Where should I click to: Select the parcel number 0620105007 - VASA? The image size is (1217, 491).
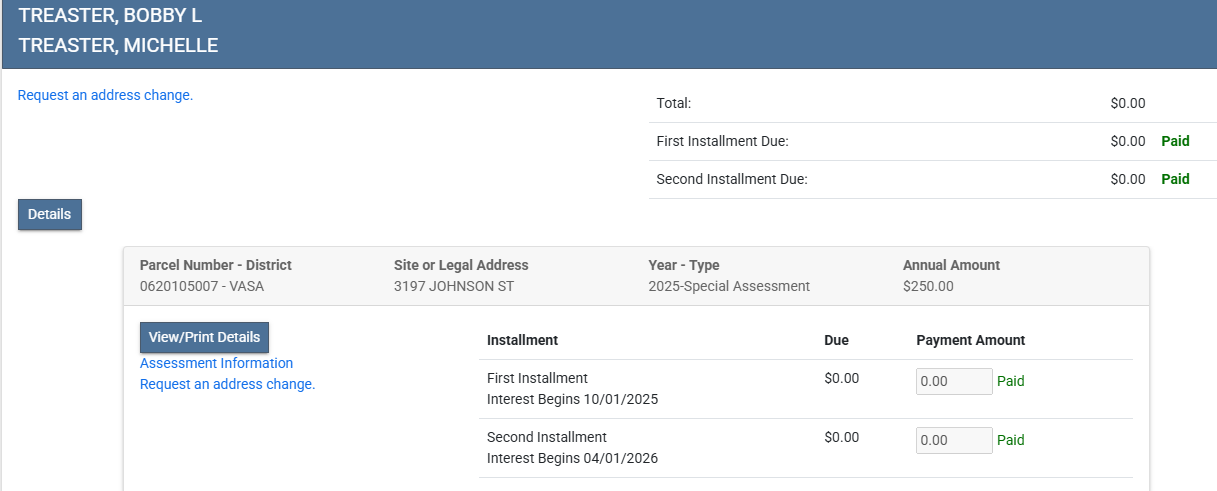click(x=202, y=286)
